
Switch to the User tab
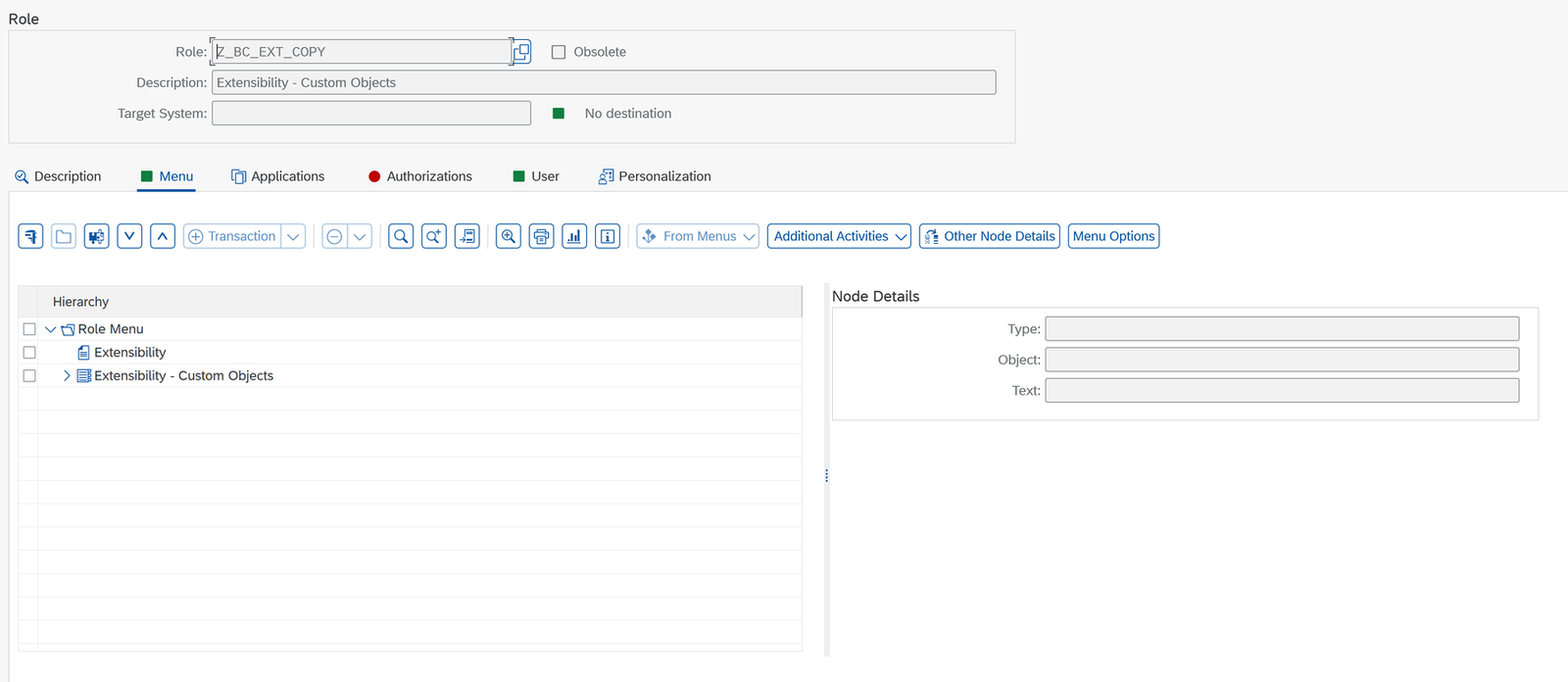coord(536,176)
